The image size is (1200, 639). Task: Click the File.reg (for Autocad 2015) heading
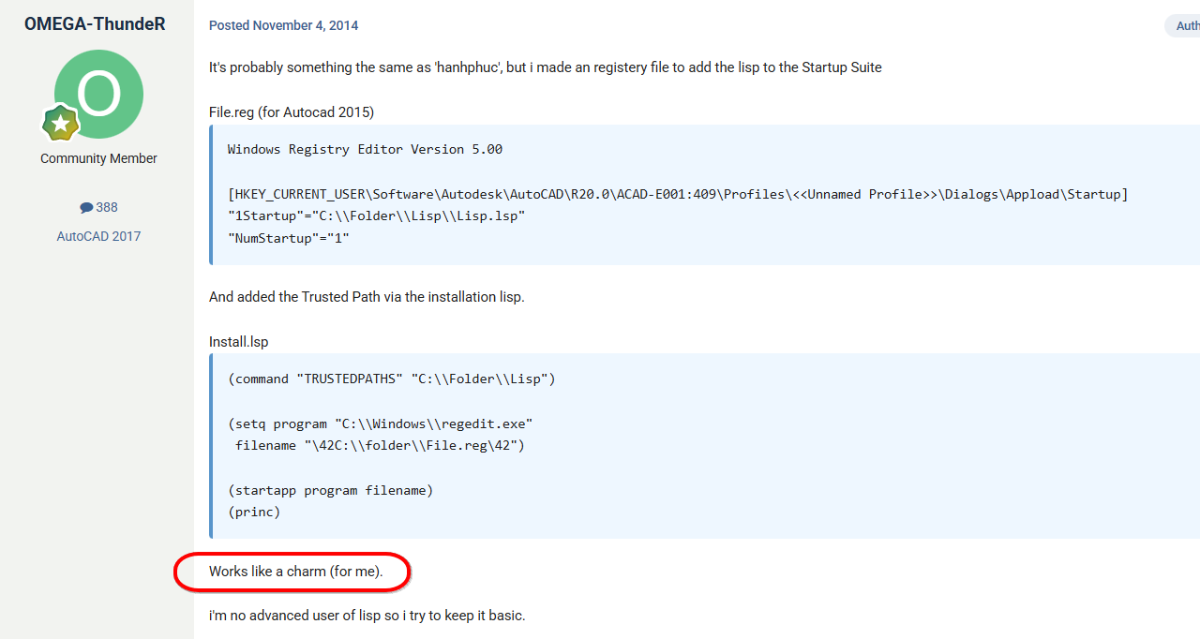pyautogui.click(x=291, y=112)
